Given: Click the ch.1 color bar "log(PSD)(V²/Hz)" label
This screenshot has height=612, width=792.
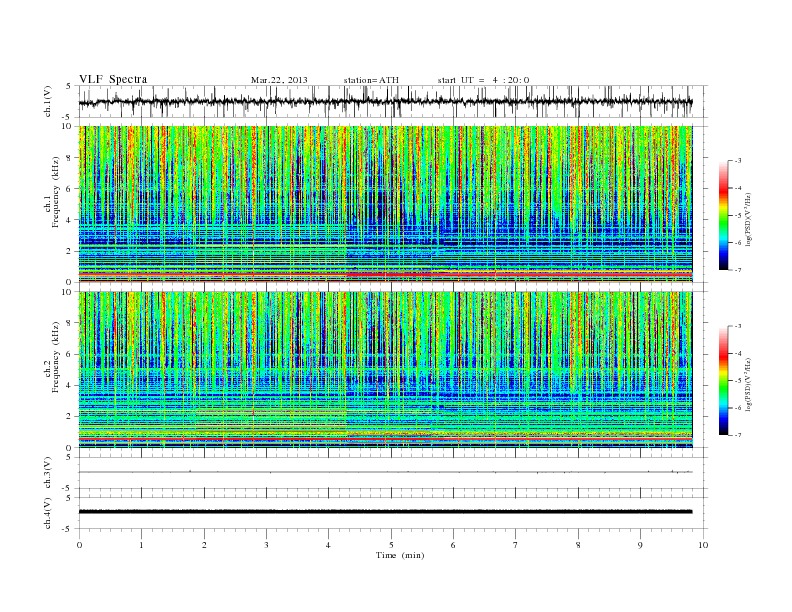Looking at the screenshot, I should coord(748,219).
